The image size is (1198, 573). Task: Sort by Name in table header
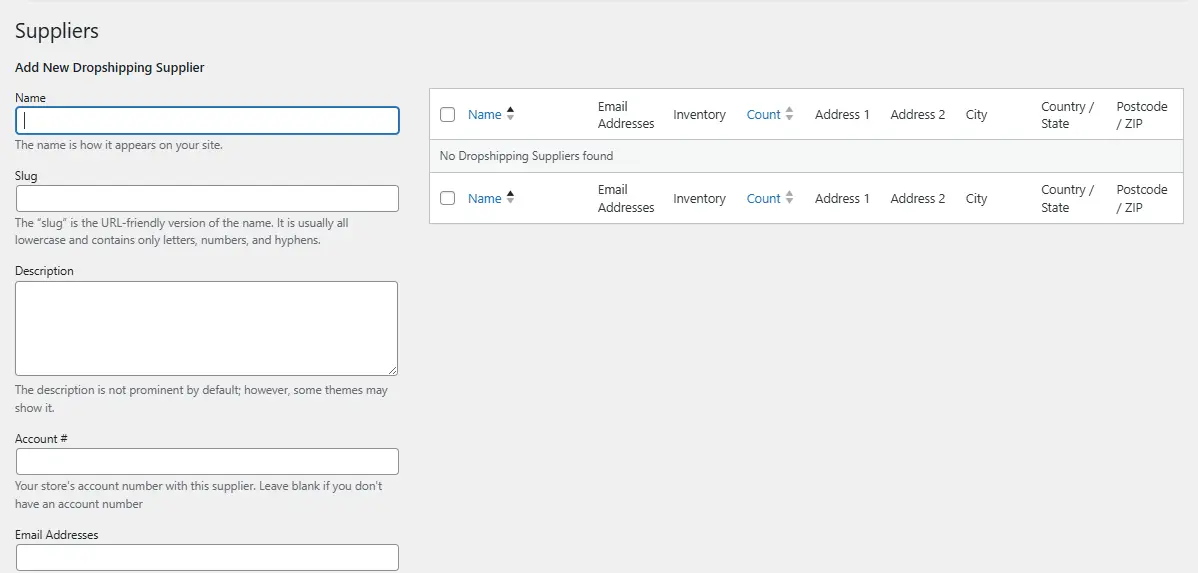(x=484, y=115)
